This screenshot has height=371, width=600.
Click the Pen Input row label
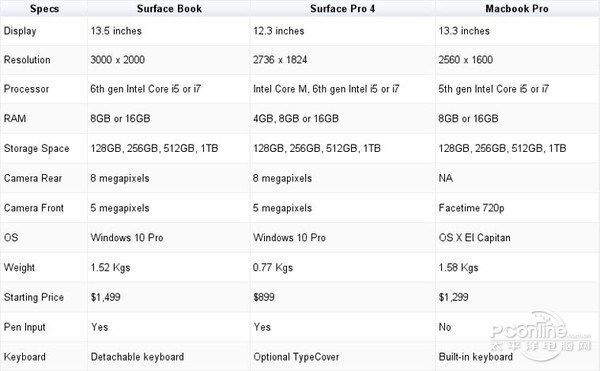point(24,327)
